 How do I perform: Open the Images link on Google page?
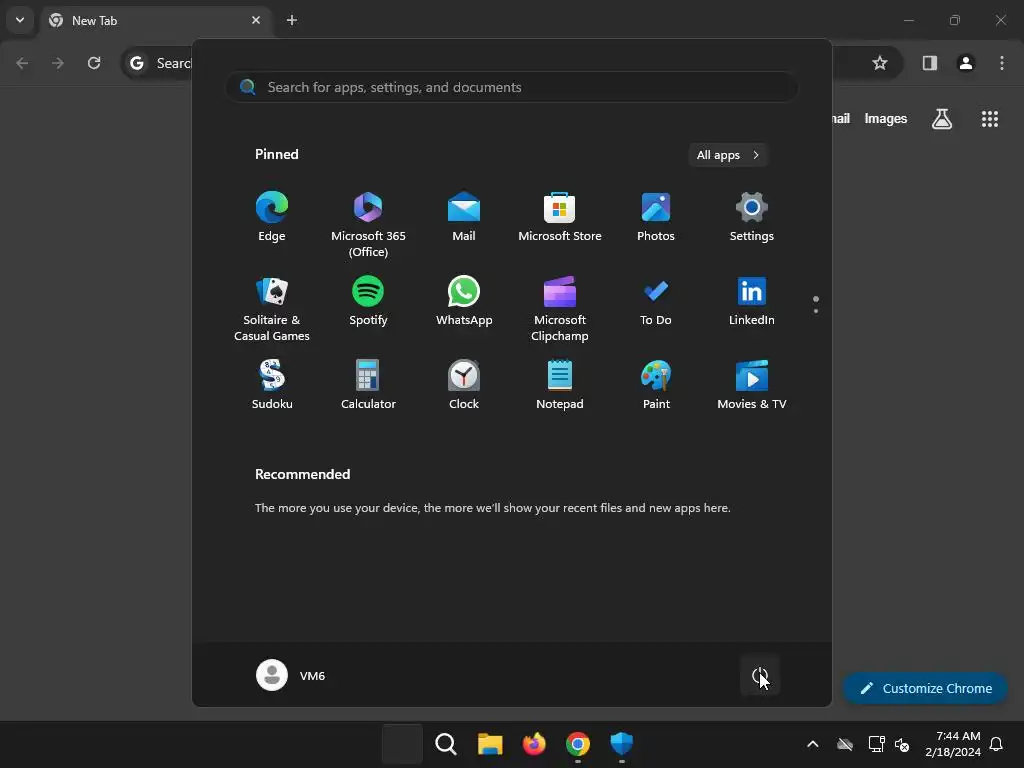tap(886, 118)
